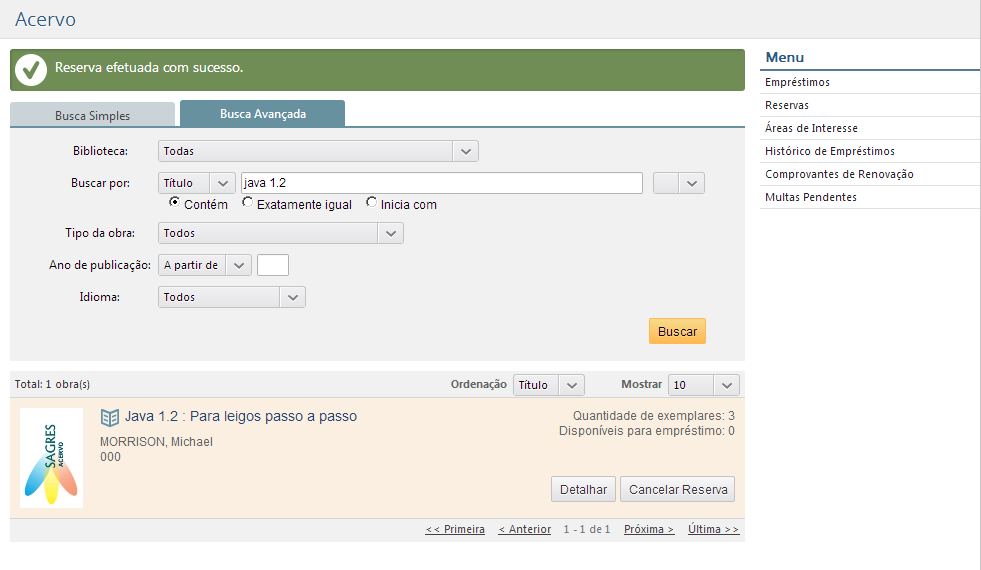The image size is (981, 570).
Task: Click the SAGRES Acervo cover thumbnail
Action: coord(52,458)
